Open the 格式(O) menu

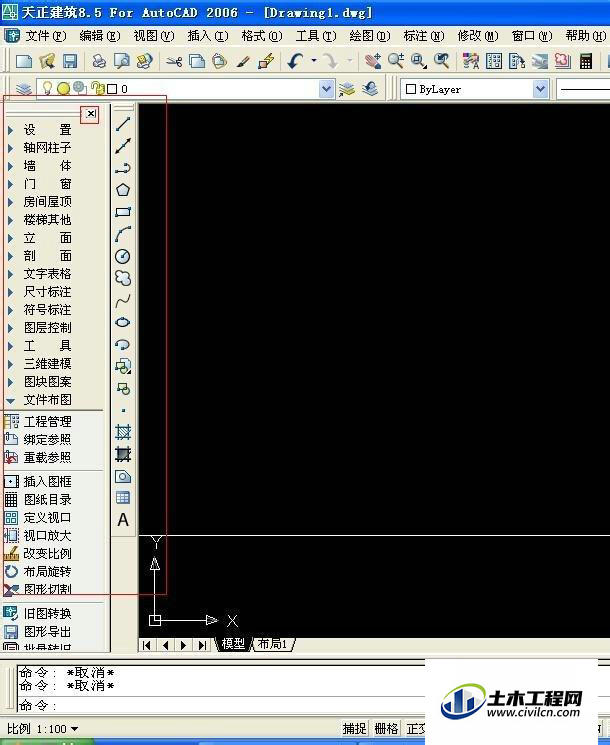pyautogui.click(x=262, y=36)
